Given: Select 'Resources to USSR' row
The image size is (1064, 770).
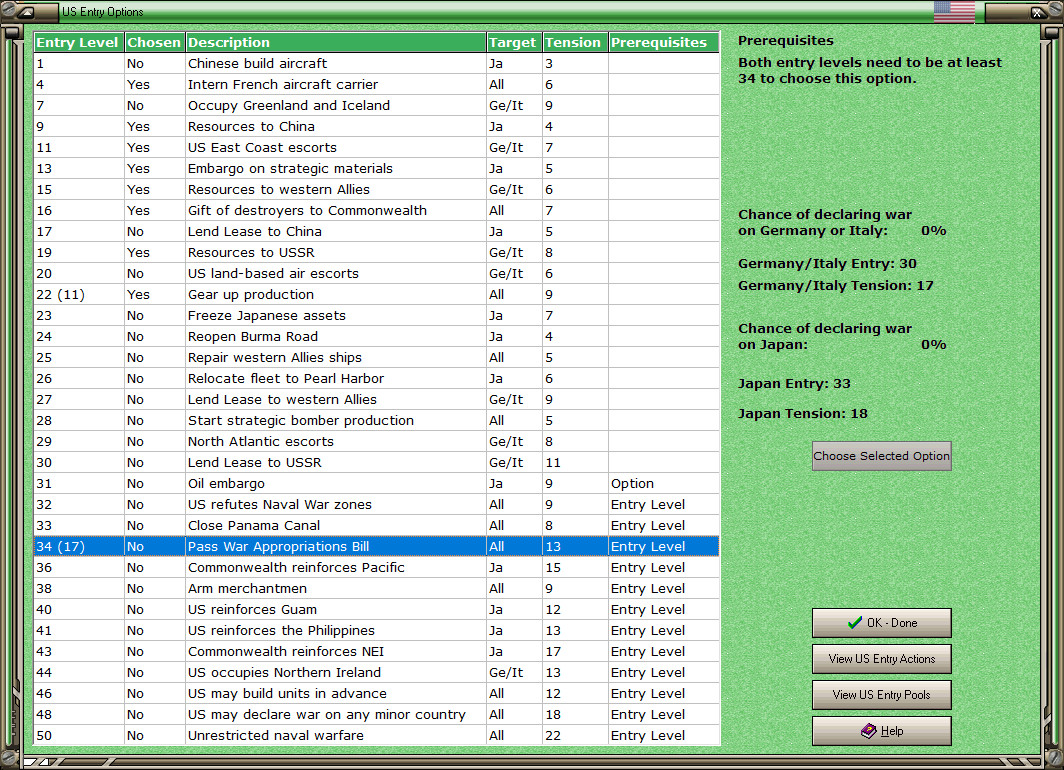Looking at the screenshot, I should pos(377,252).
